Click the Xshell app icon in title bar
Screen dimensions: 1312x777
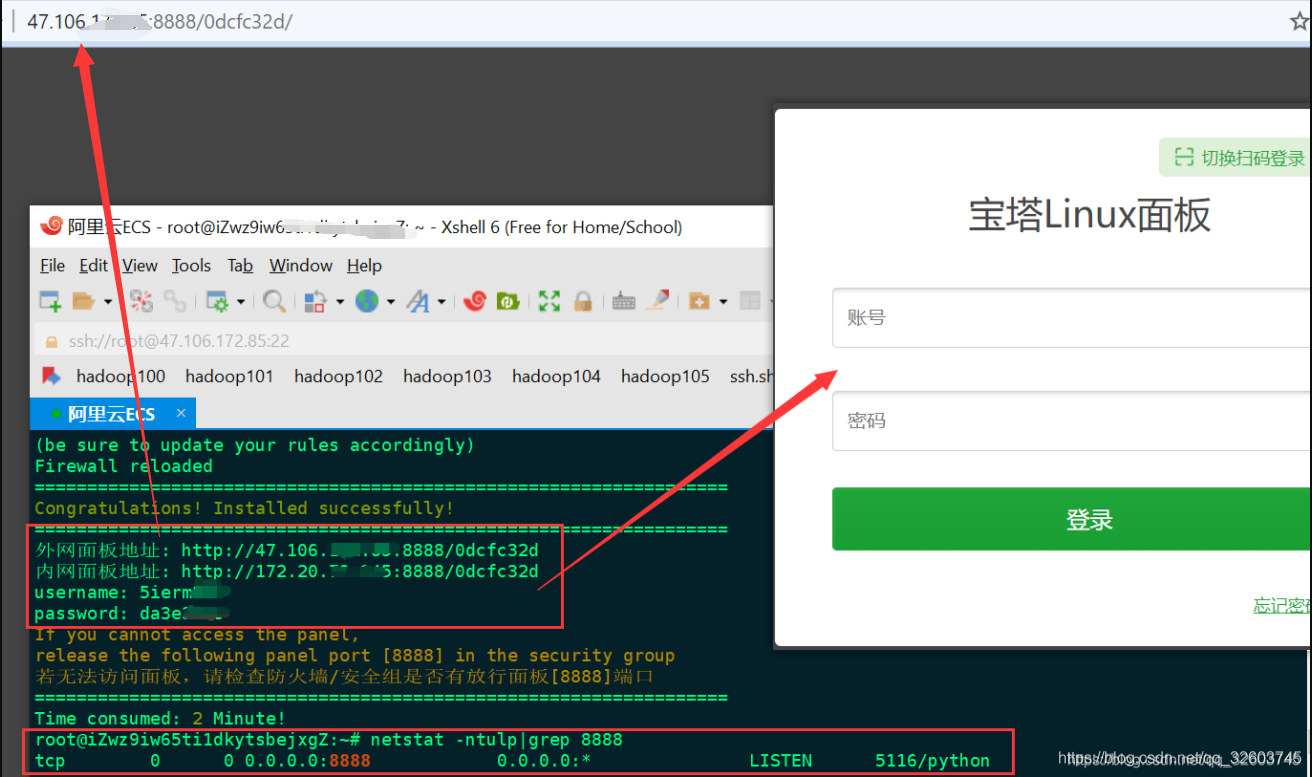51,227
